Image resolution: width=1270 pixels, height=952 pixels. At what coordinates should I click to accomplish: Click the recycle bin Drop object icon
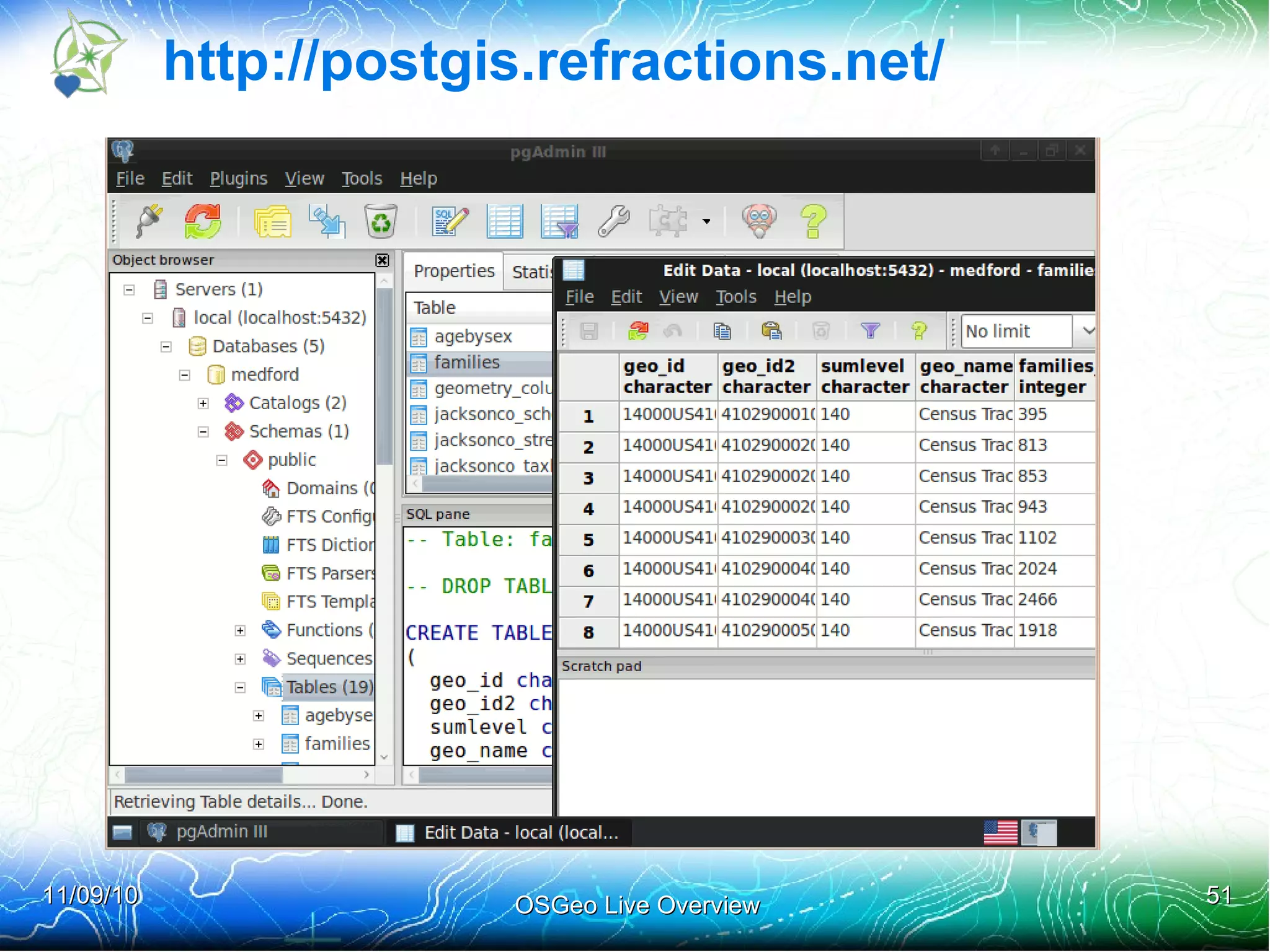[x=381, y=221]
